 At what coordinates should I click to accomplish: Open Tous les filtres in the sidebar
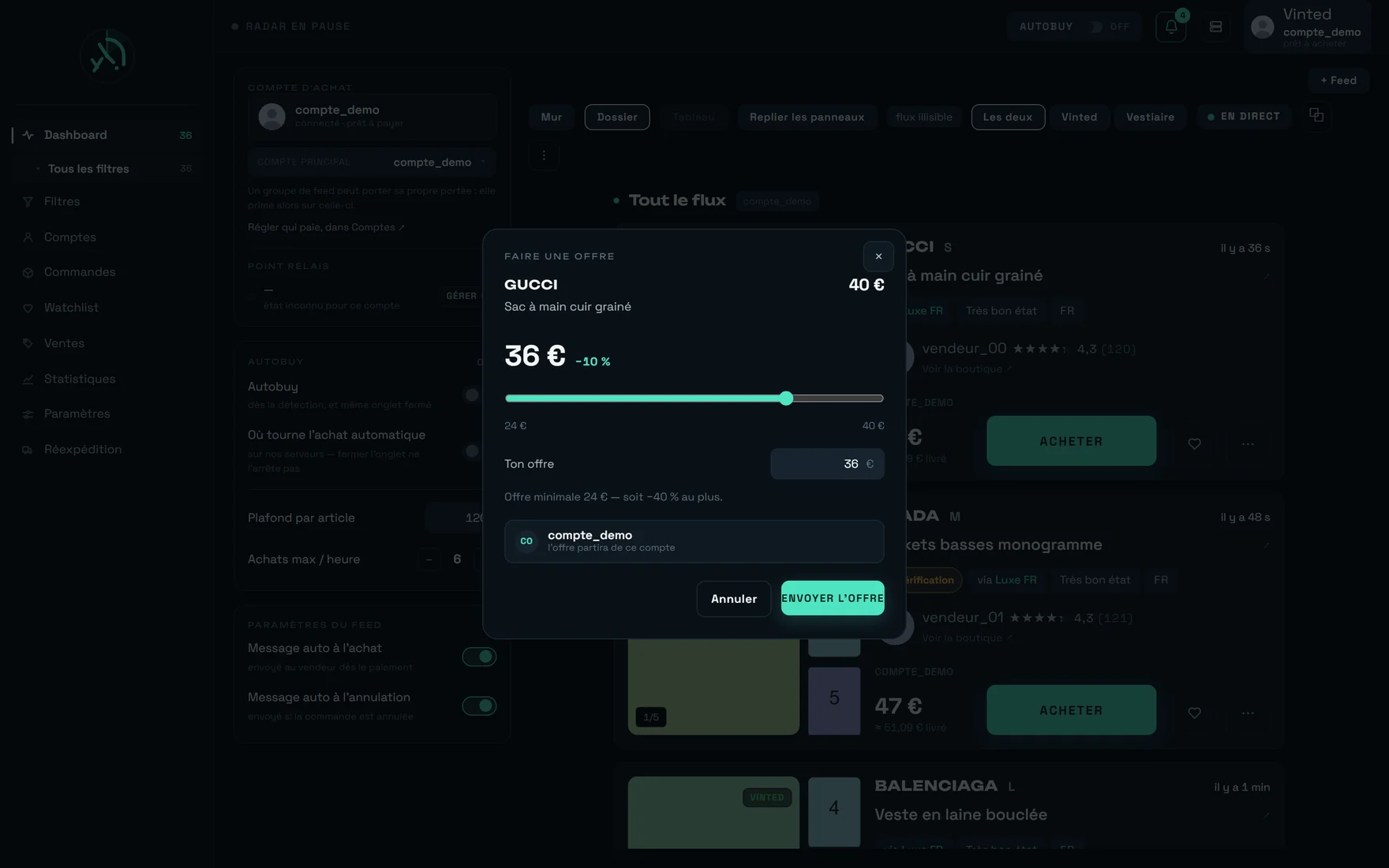click(x=107, y=169)
